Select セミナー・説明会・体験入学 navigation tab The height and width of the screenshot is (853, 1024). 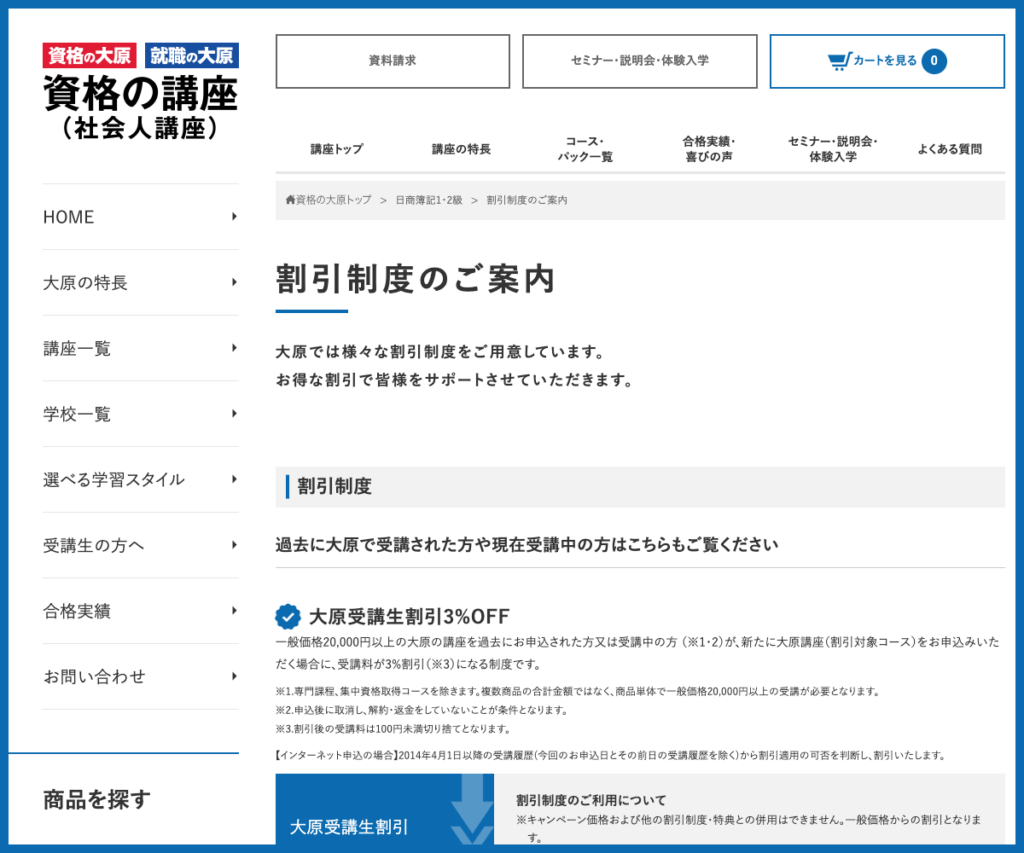click(x=833, y=149)
